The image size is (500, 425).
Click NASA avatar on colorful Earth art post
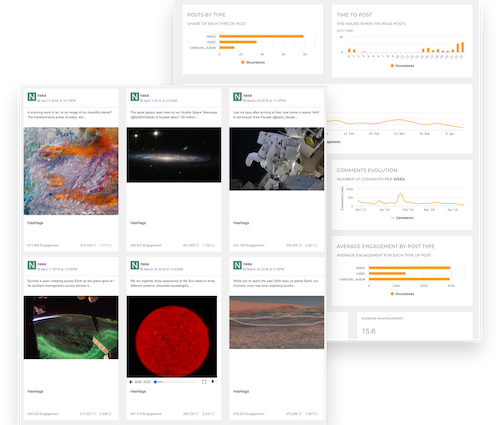point(32,97)
